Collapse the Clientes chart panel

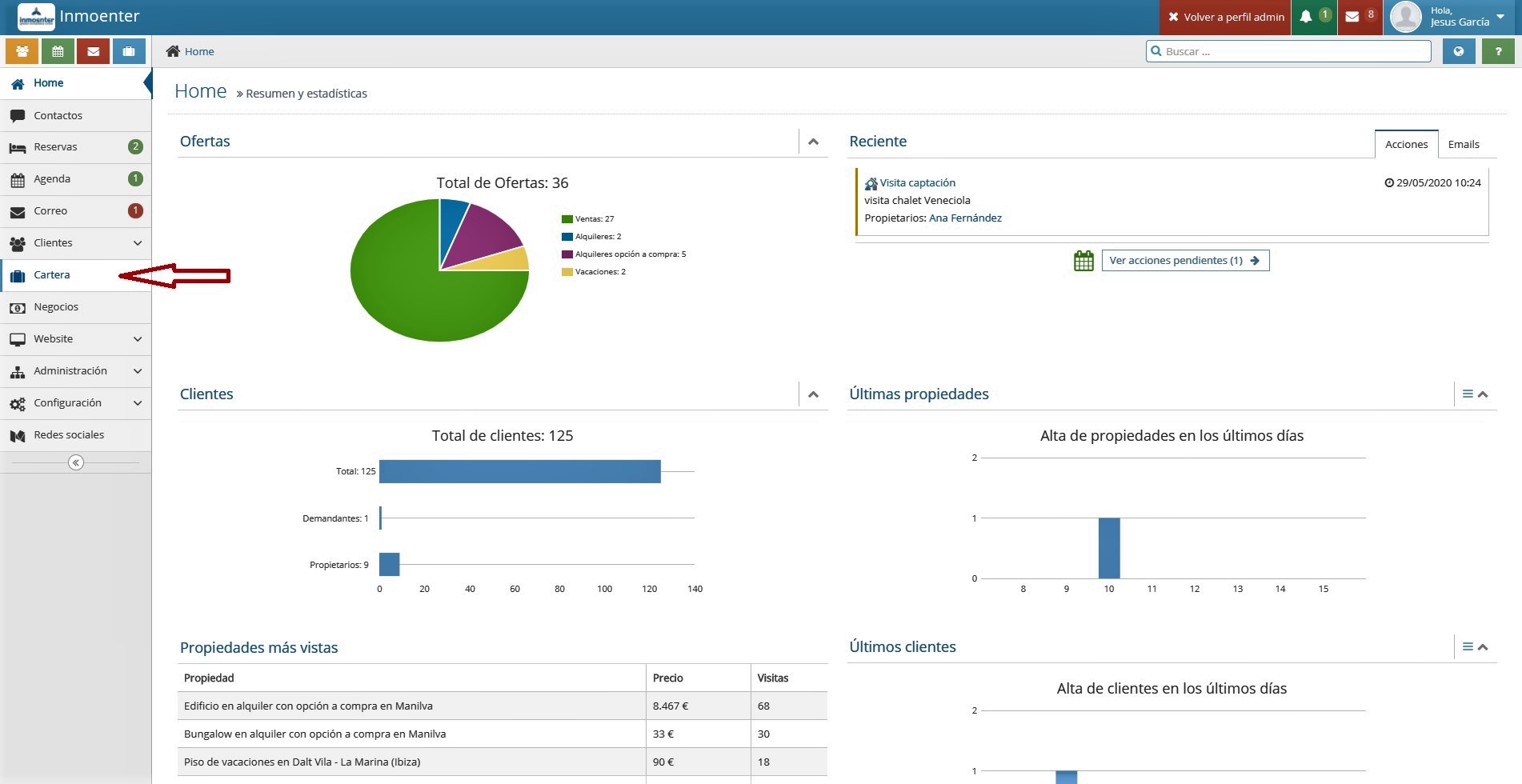coord(813,394)
